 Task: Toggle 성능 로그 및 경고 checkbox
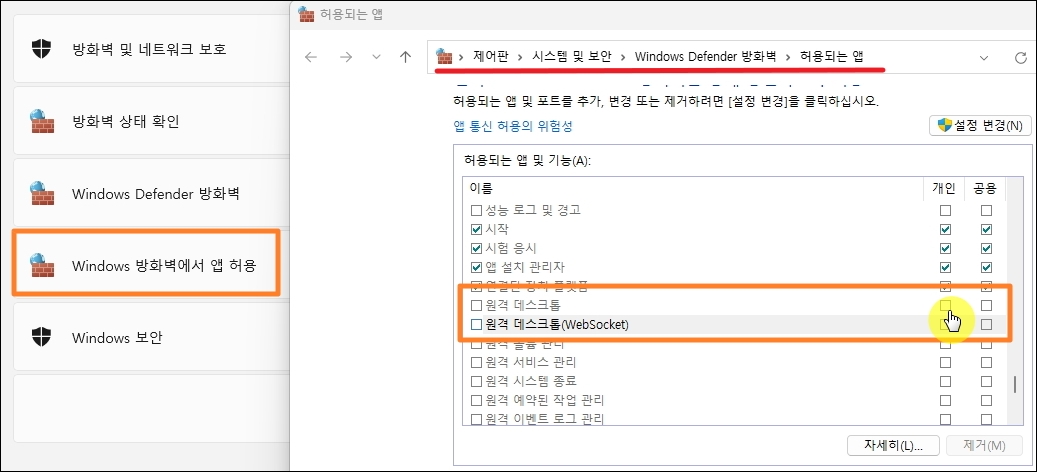point(476,211)
